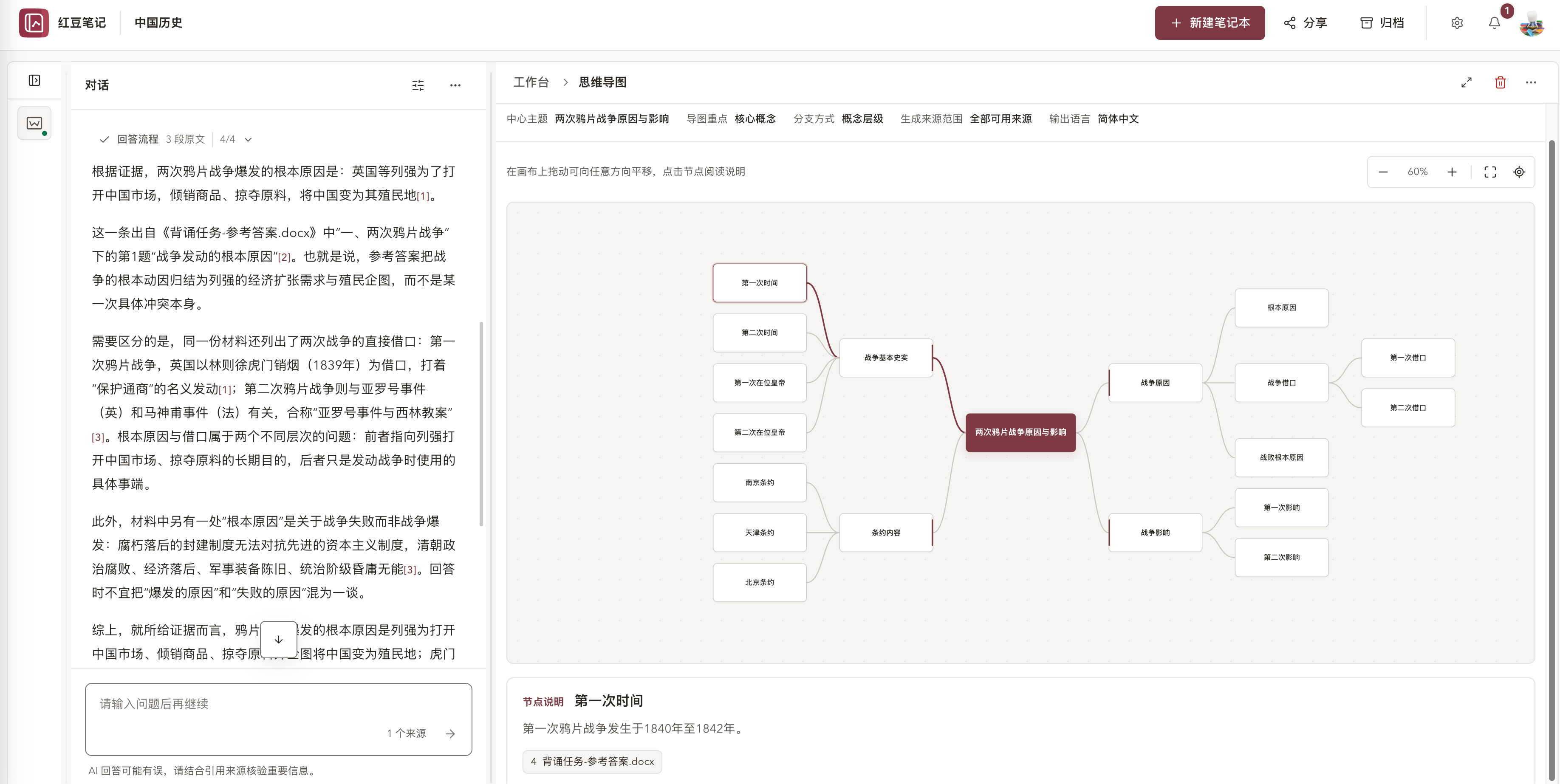The width and height of the screenshot is (1560, 784).
Task: Open source file 背诵任务-参考答案.docx chip
Action: point(592,761)
